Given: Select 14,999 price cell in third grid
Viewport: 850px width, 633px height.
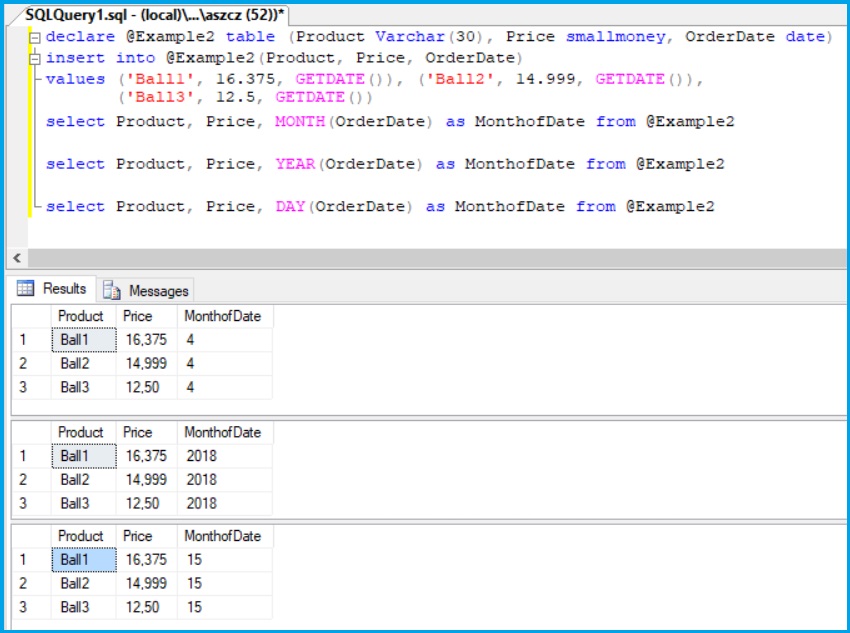Looking at the screenshot, I should [146, 583].
